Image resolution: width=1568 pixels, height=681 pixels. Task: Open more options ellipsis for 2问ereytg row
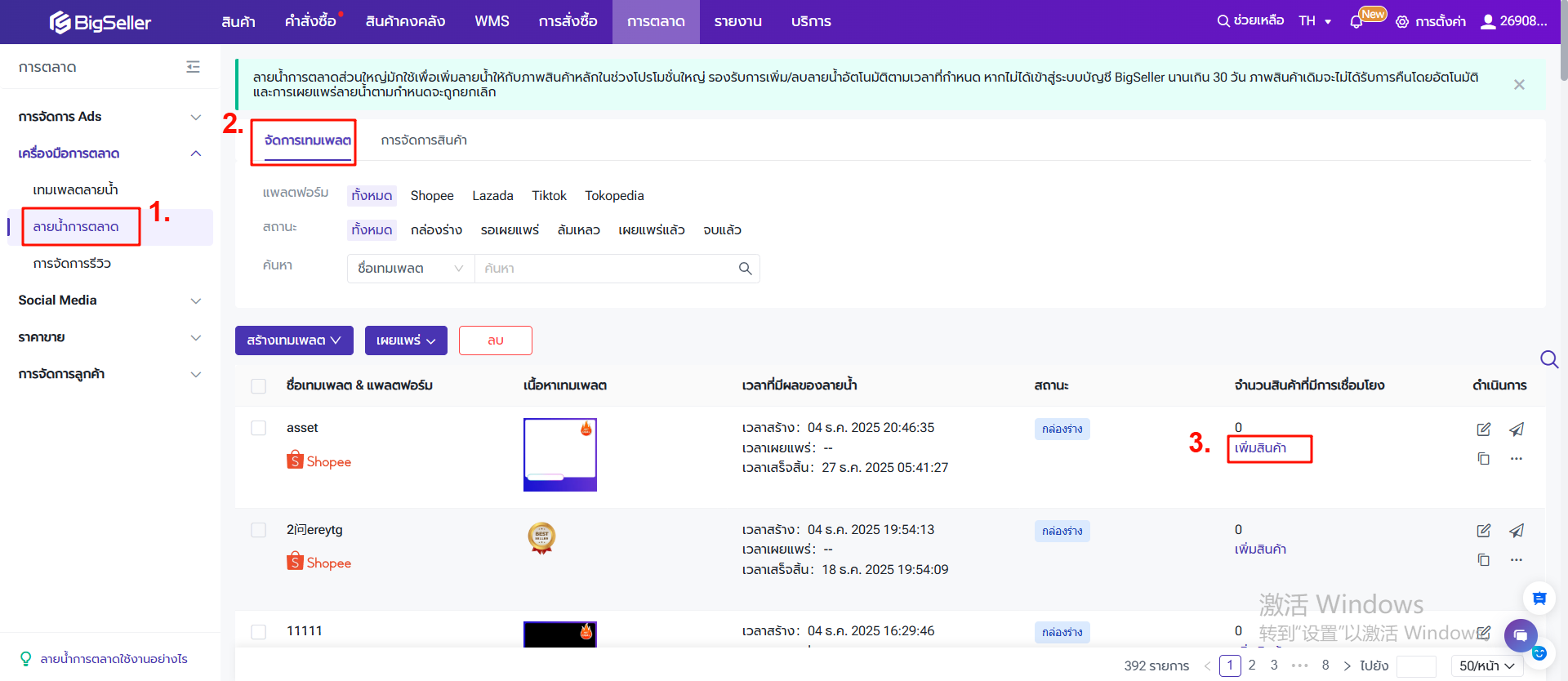(x=1516, y=560)
